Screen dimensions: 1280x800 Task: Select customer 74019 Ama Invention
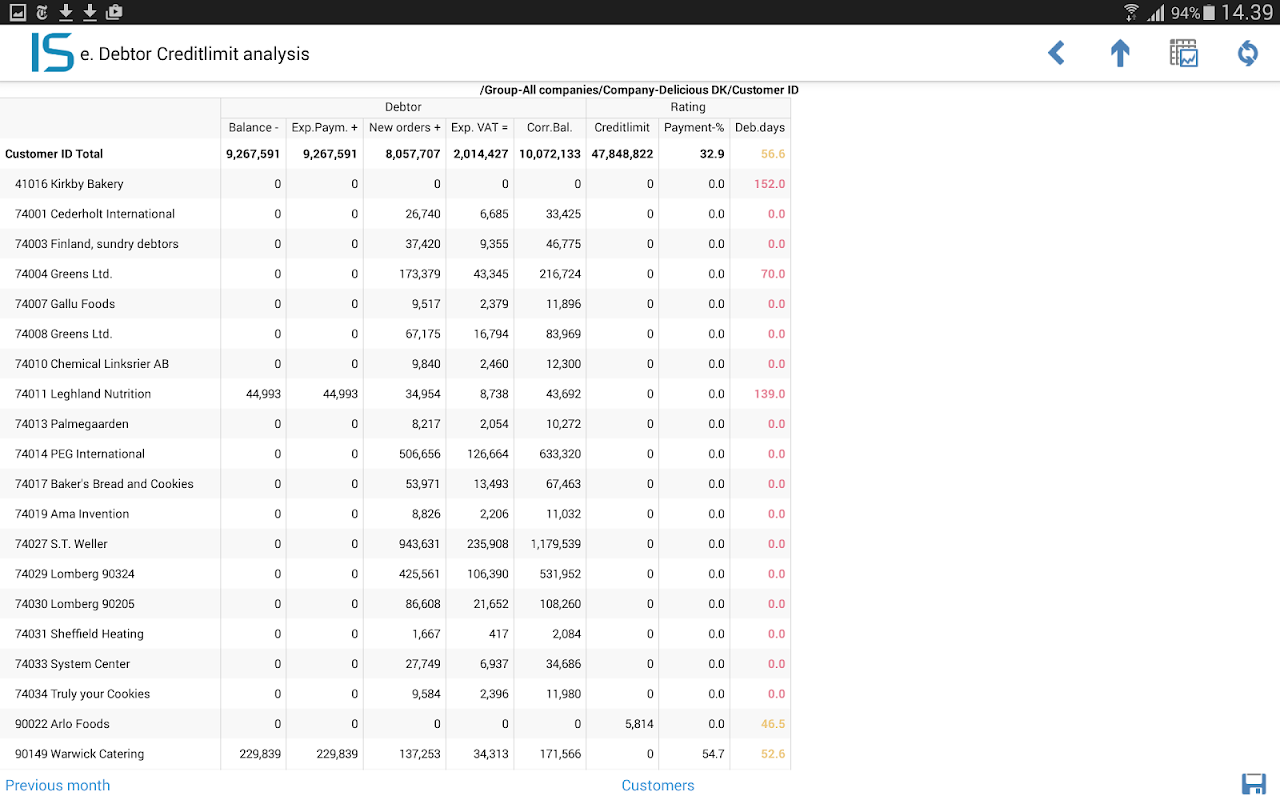pyautogui.click(x=395, y=514)
